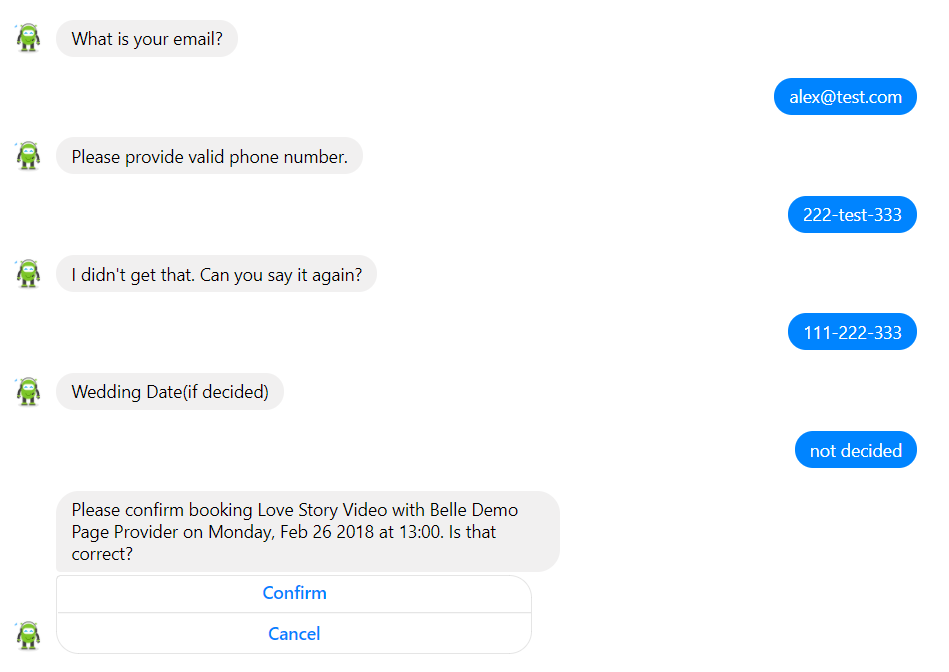Image resolution: width=949 pixels, height=672 pixels.
Task: Click the booking confirmation message text
Action: (308, 532)
